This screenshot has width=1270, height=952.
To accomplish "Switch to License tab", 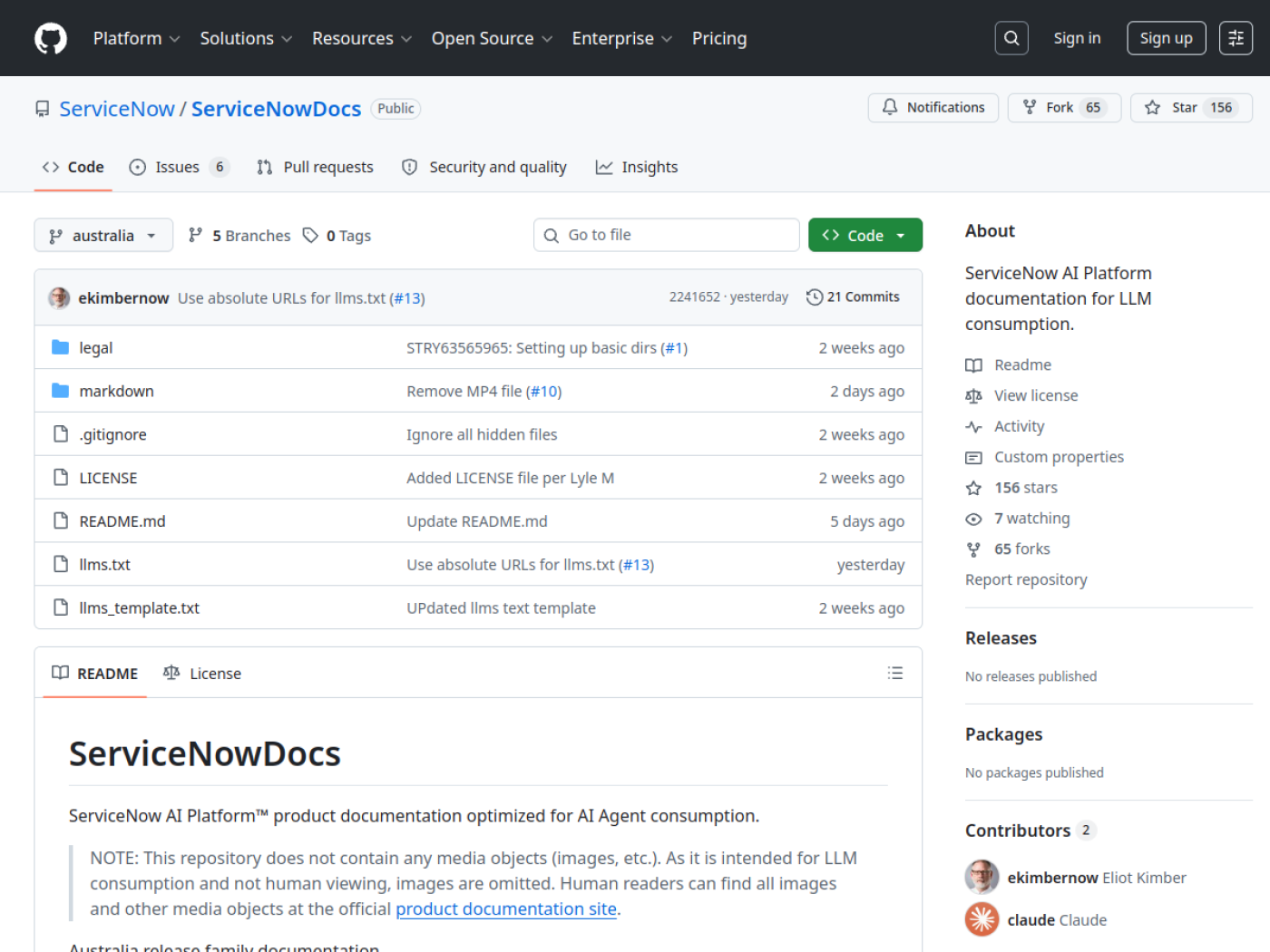I will click(202, 673).
